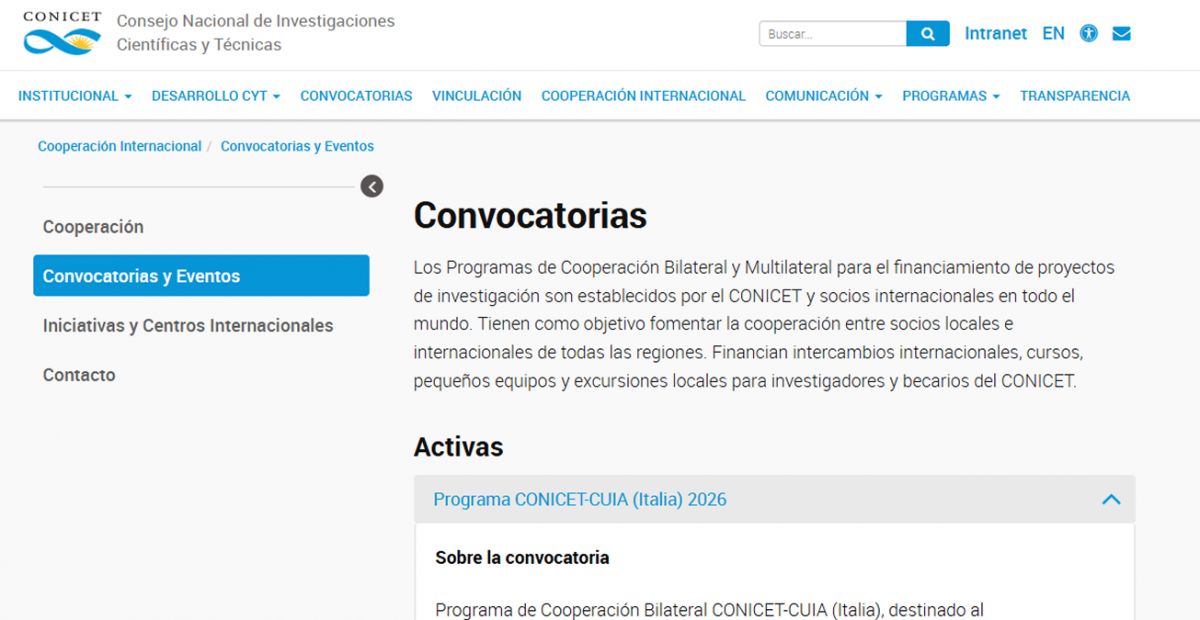
Task: Collapse the sidebar with the arrow button
Action: tap(372, 186)
